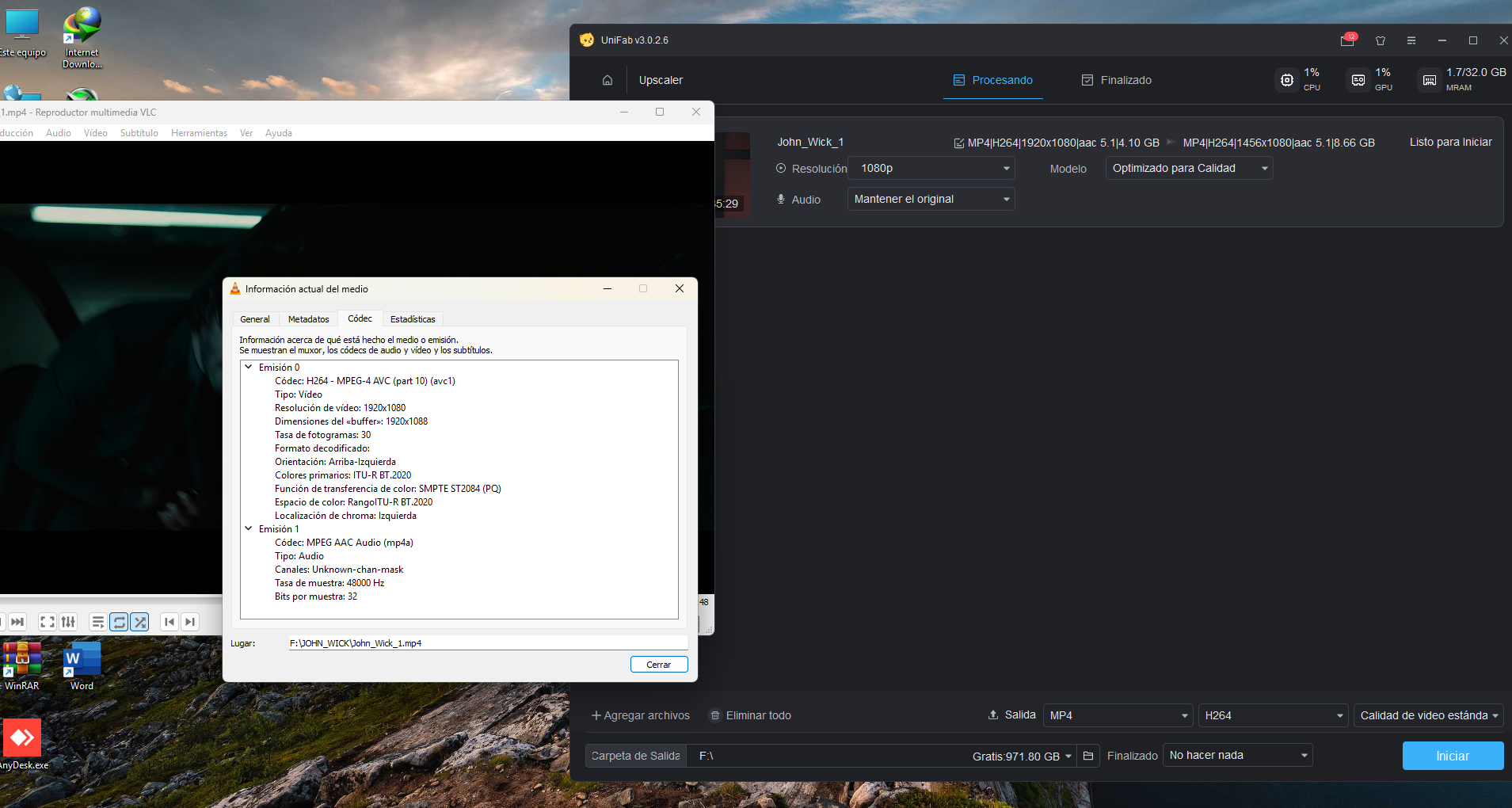Open VLC Herramientas menu

point(199,133)
